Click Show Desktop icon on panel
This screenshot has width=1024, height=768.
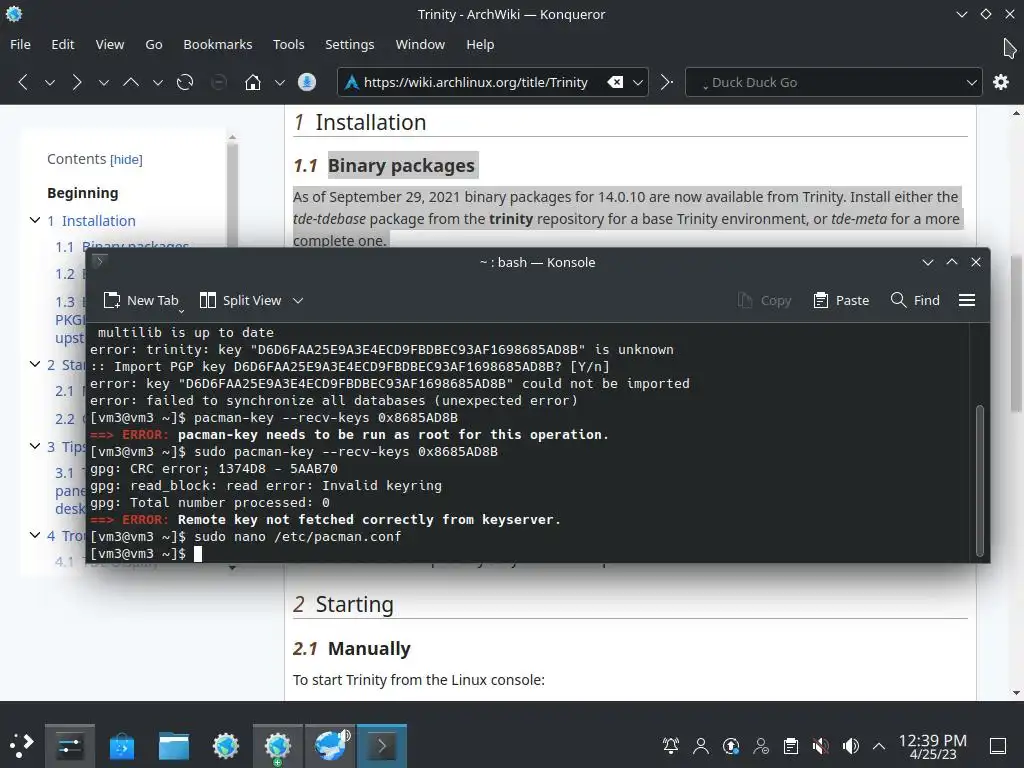pos(998,746)
